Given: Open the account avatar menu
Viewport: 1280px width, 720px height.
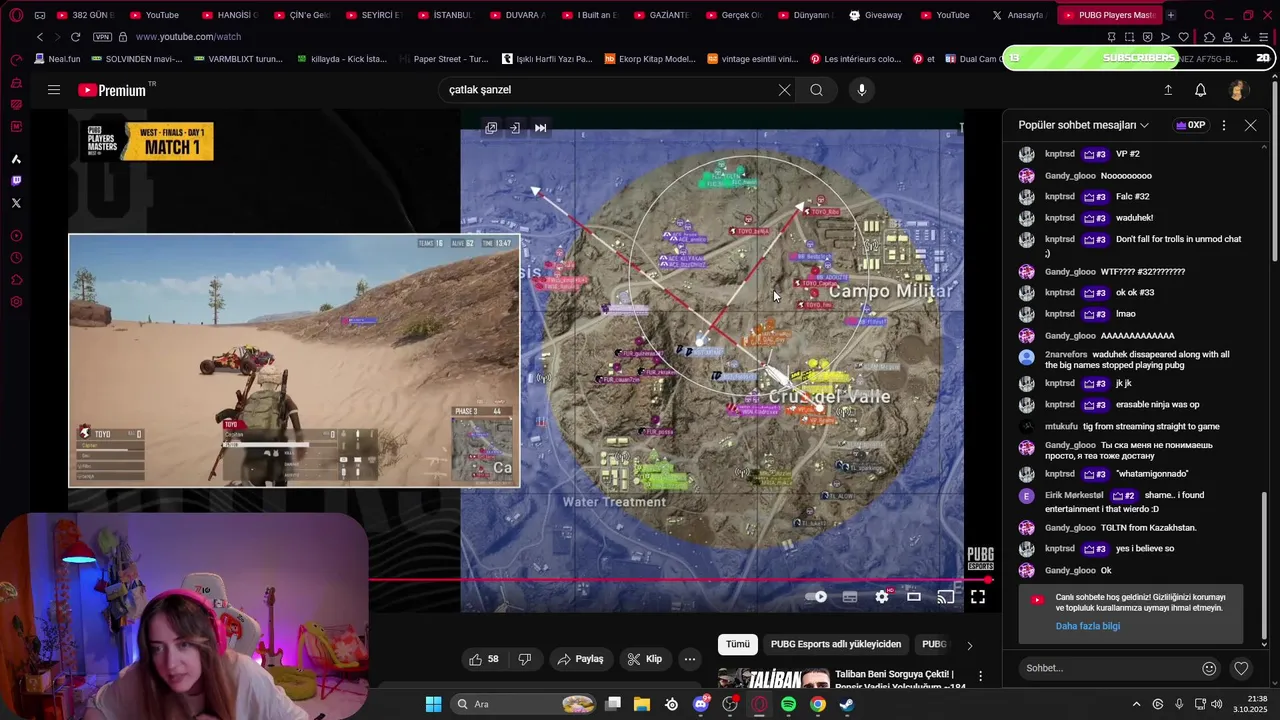Looking at the screenshot, I should (1238, 90).
